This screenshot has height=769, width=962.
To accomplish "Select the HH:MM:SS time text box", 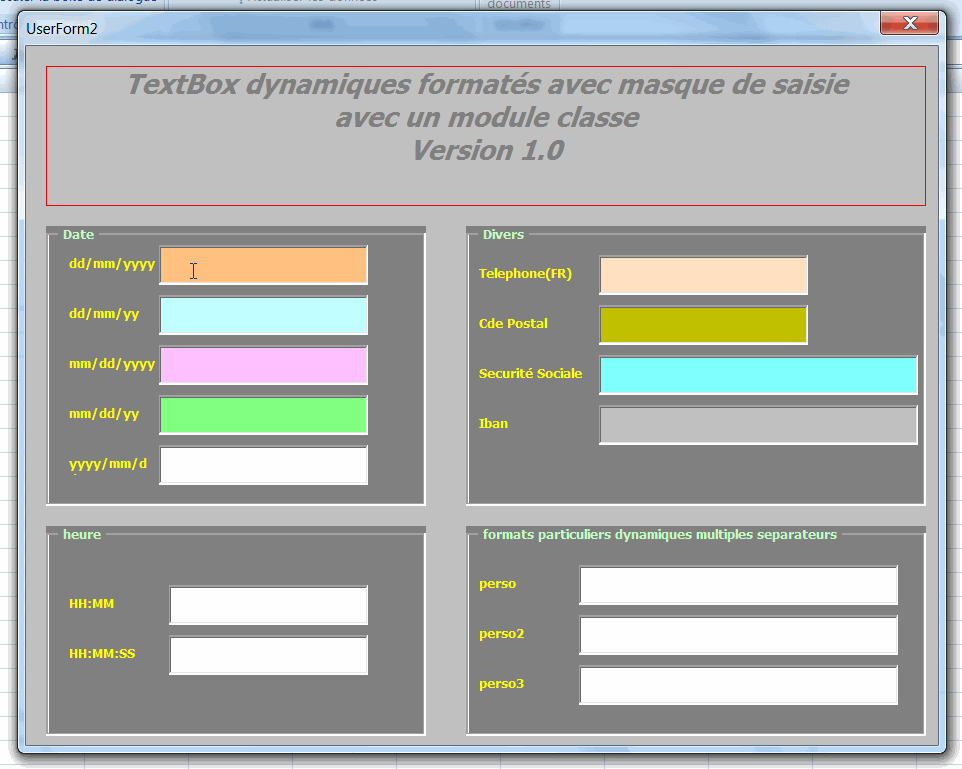I will click(x=268, y=655).
